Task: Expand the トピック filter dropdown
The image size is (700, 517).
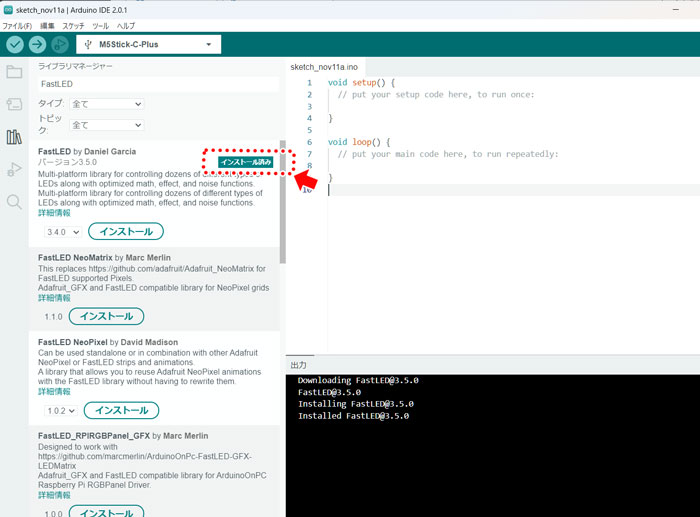Action: pos(107,125)
